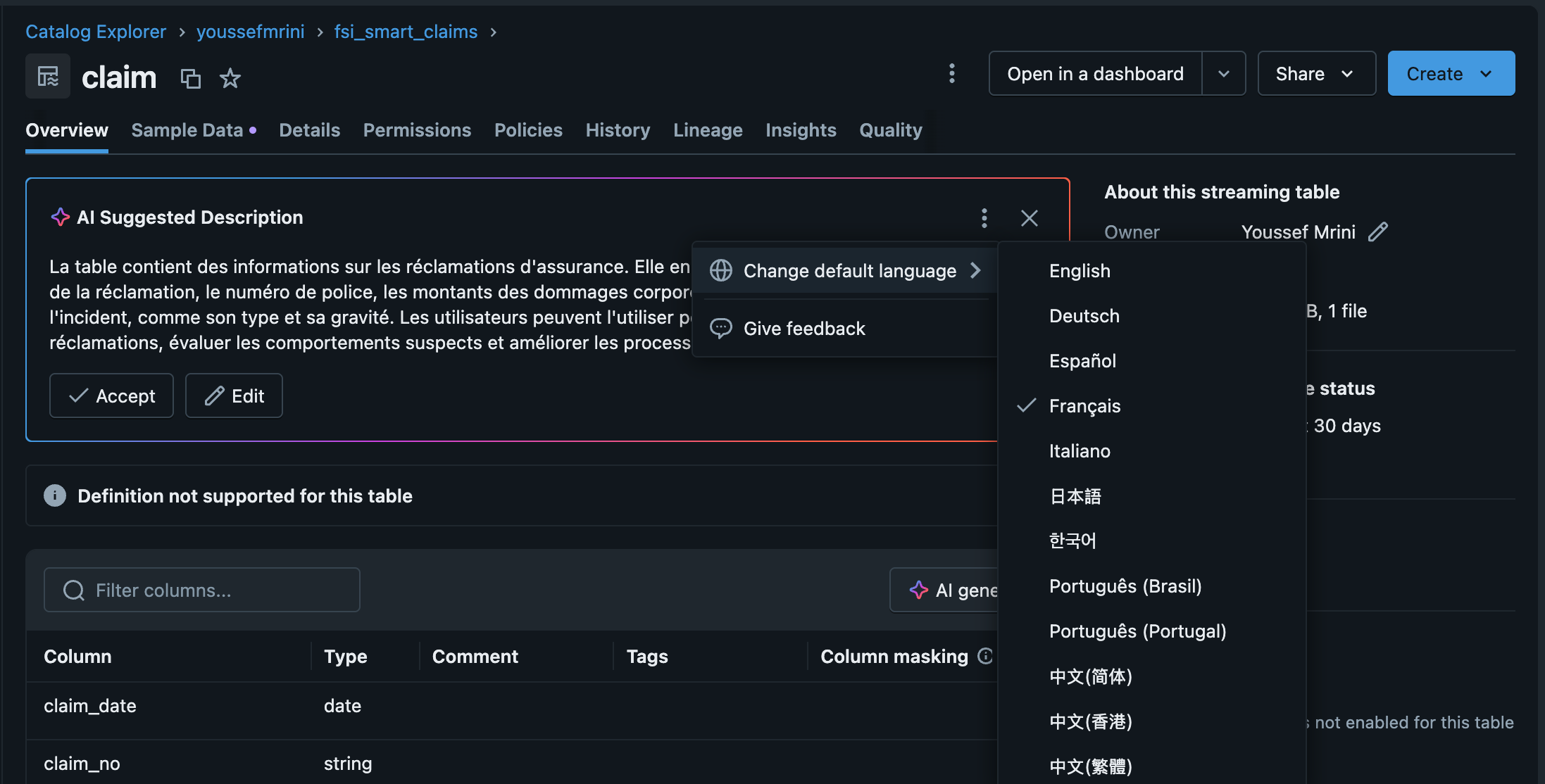The image size is (1545, 784).
Task: Choose Español as default language
Action: [x=1152, y=361]
